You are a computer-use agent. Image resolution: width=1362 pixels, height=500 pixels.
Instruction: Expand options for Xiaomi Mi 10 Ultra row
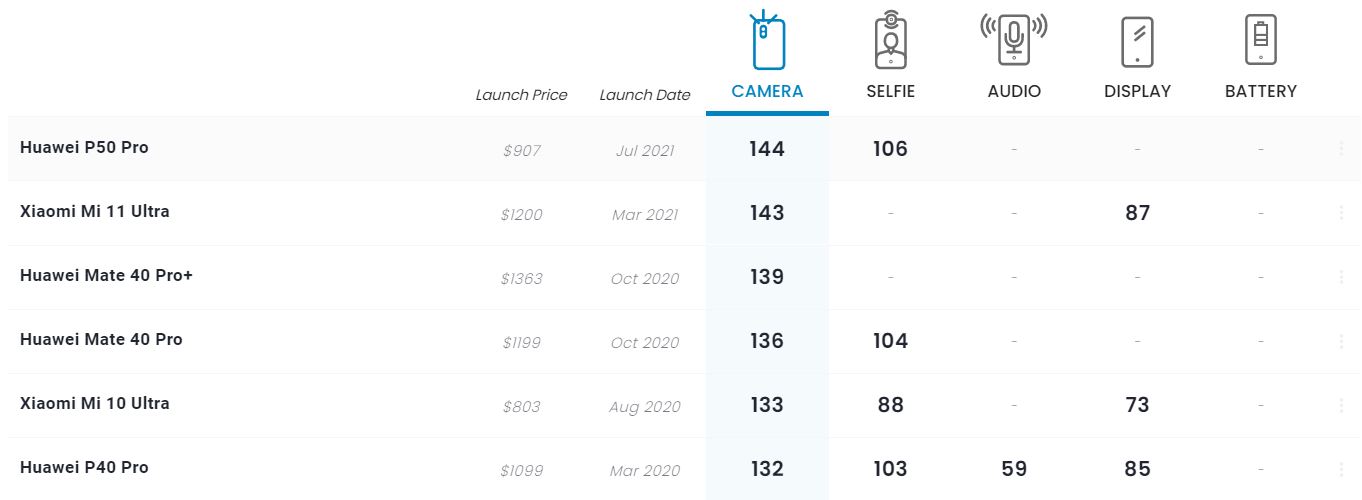click(1341, 405)
